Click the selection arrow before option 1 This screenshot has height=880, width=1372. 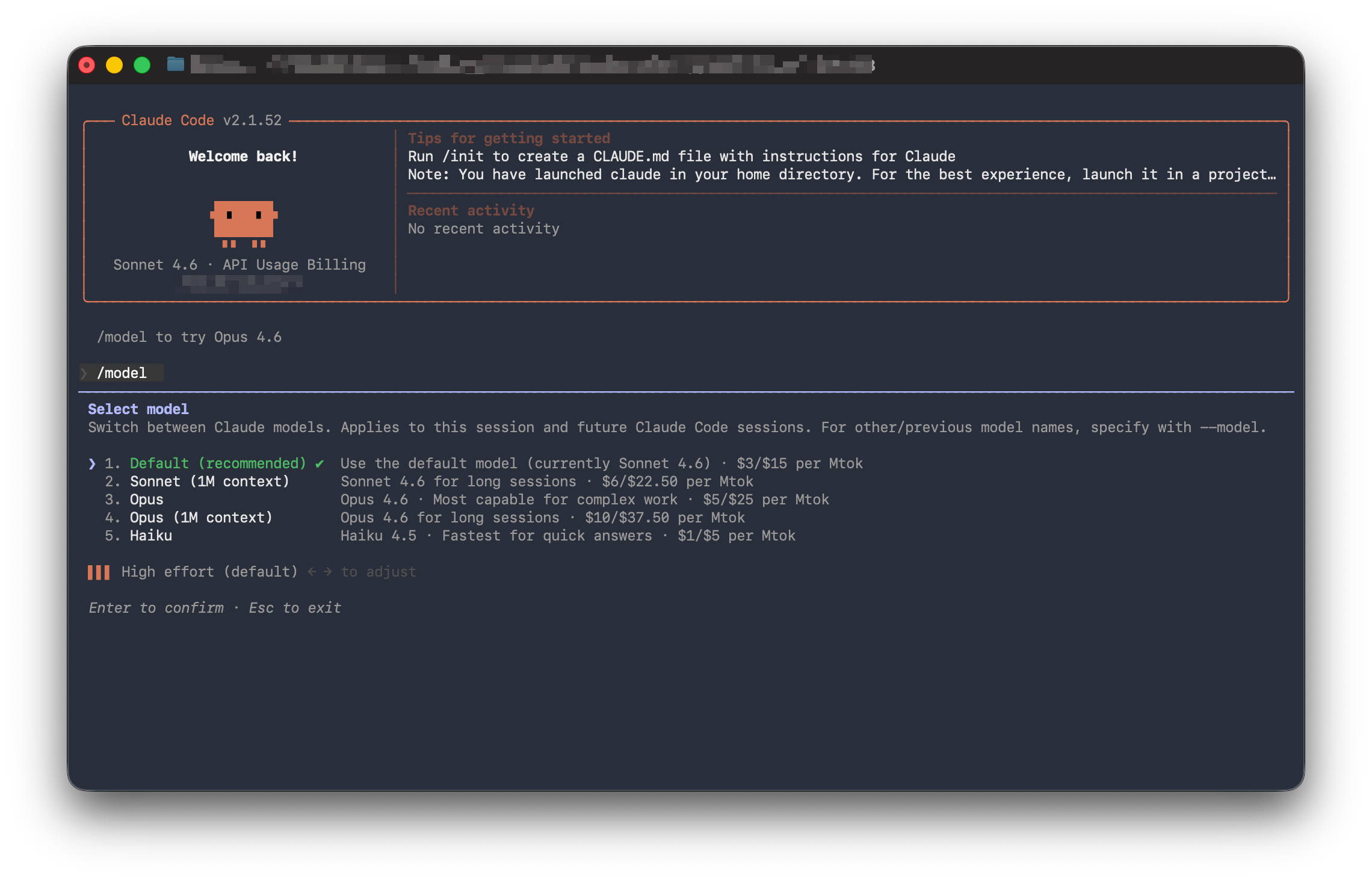click(x=92, y=463)
